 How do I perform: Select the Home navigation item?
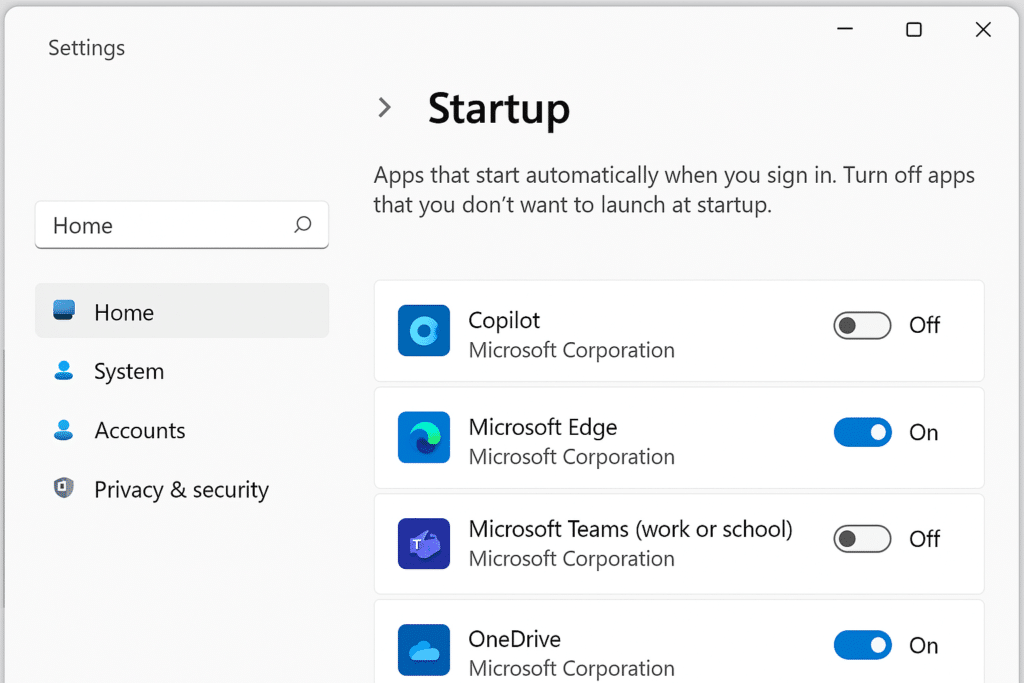coord(182,311)
